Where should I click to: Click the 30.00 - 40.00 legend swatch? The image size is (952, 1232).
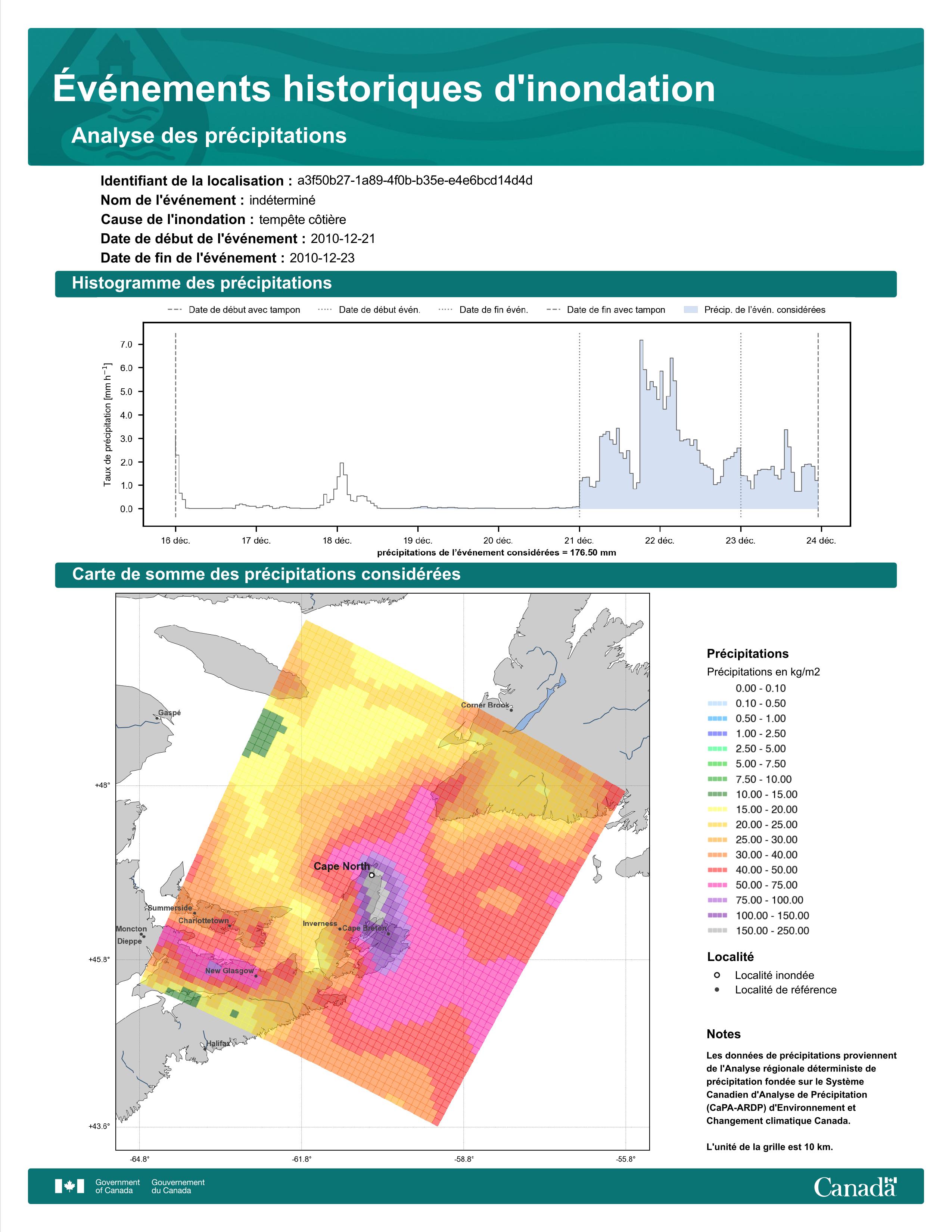717,855
